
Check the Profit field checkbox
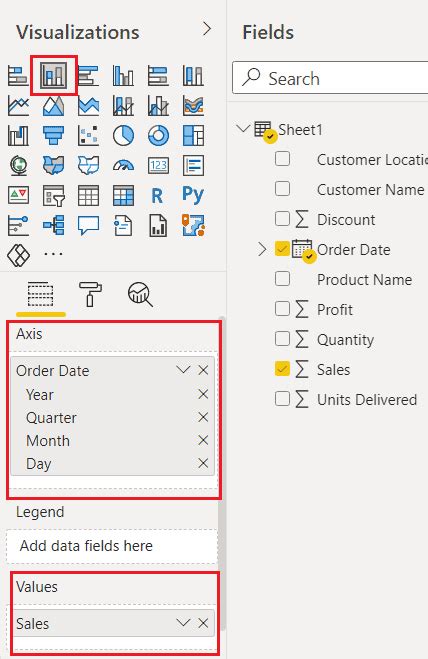point(282,309)
